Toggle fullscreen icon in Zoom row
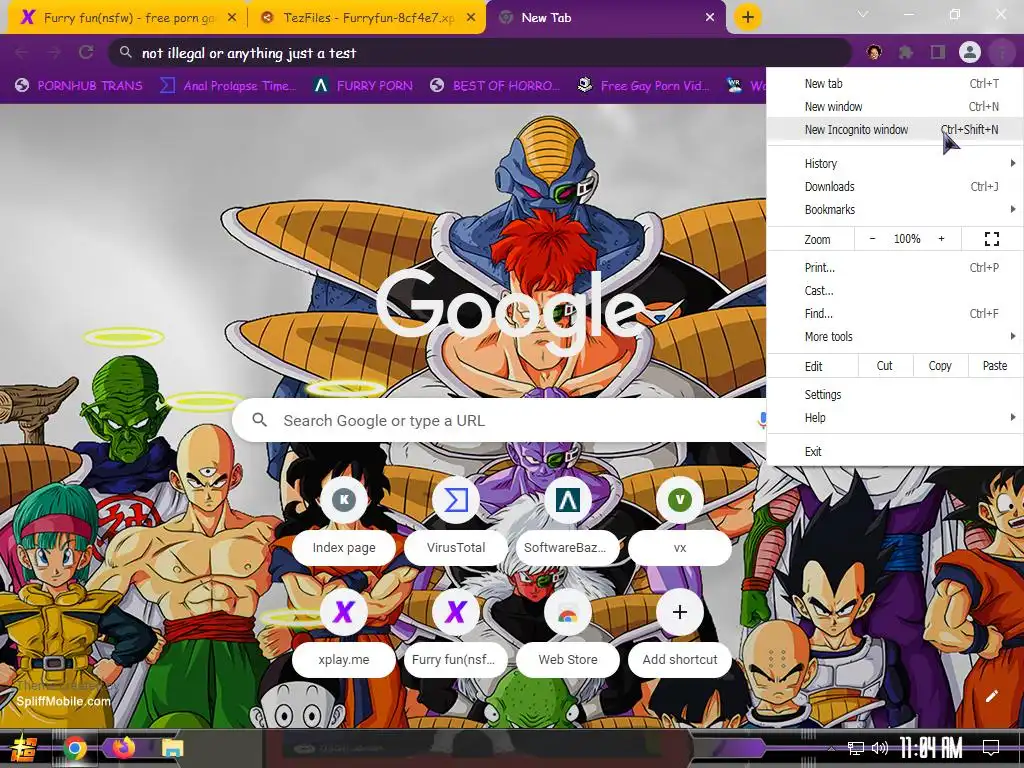1024x768 pixels. click(991, 239)
